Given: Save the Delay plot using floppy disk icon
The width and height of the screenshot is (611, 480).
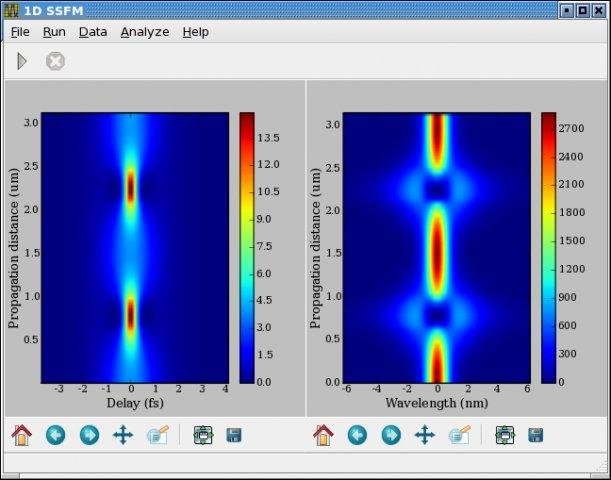Looking at the screenshot, I should tap(234, 435).
